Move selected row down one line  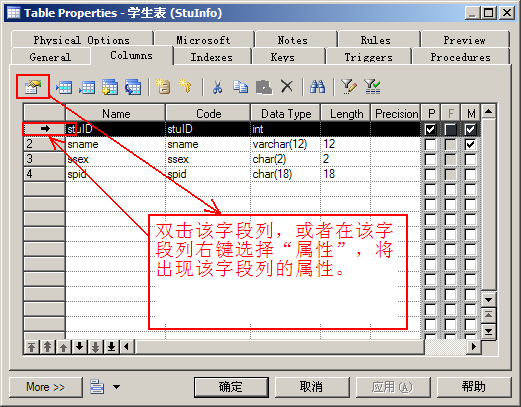(79, 347)
